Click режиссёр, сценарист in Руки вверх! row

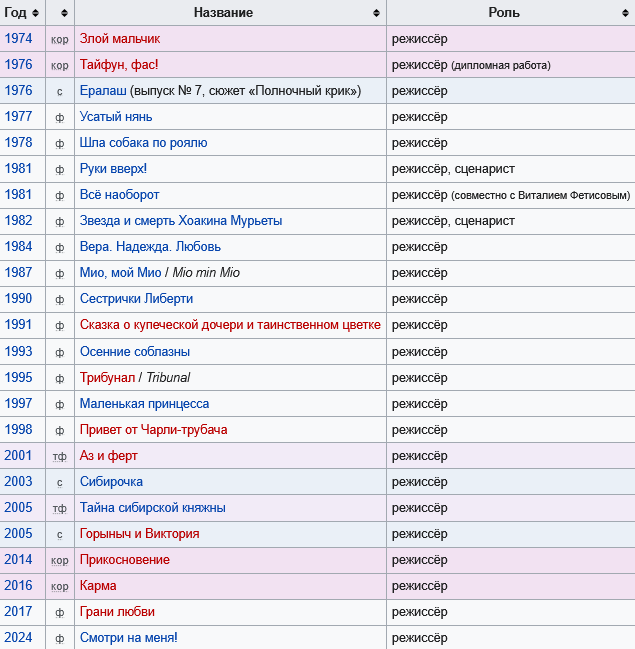pos(453,169)
